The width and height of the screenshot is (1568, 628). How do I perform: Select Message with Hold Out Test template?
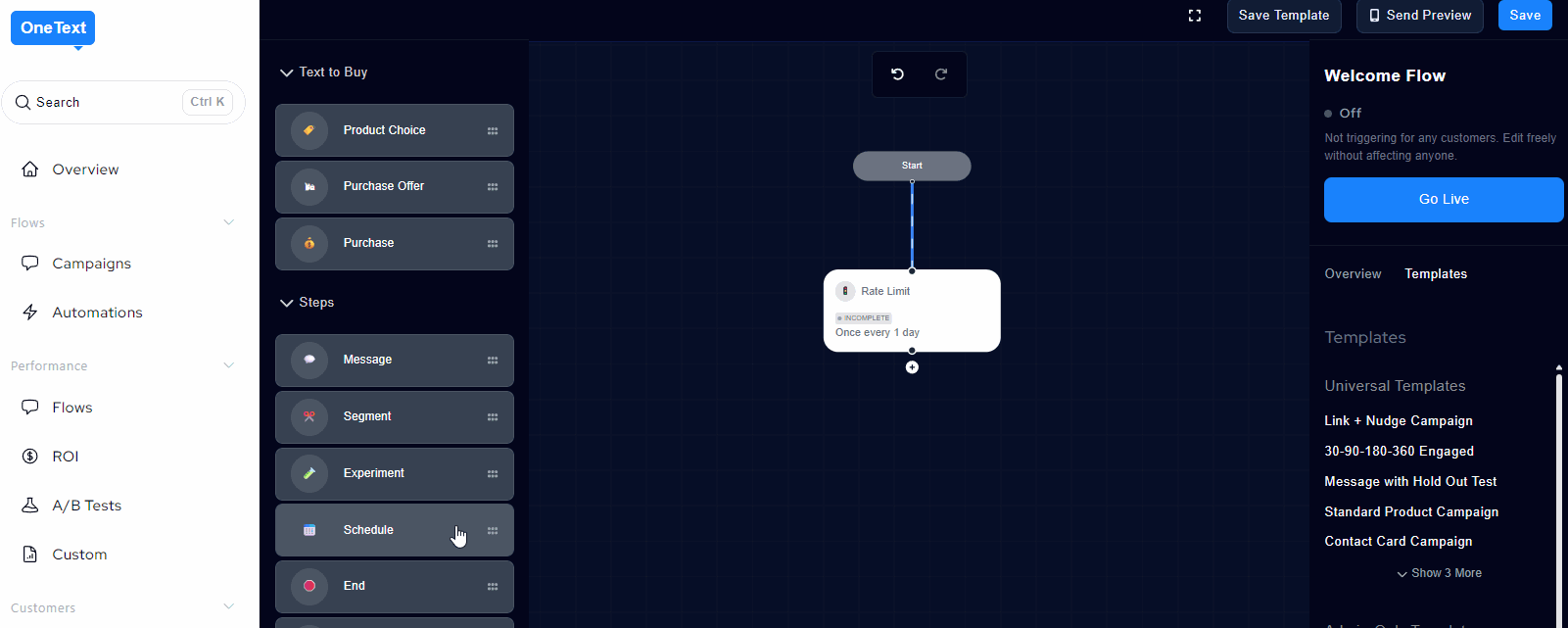point(1410,482)
